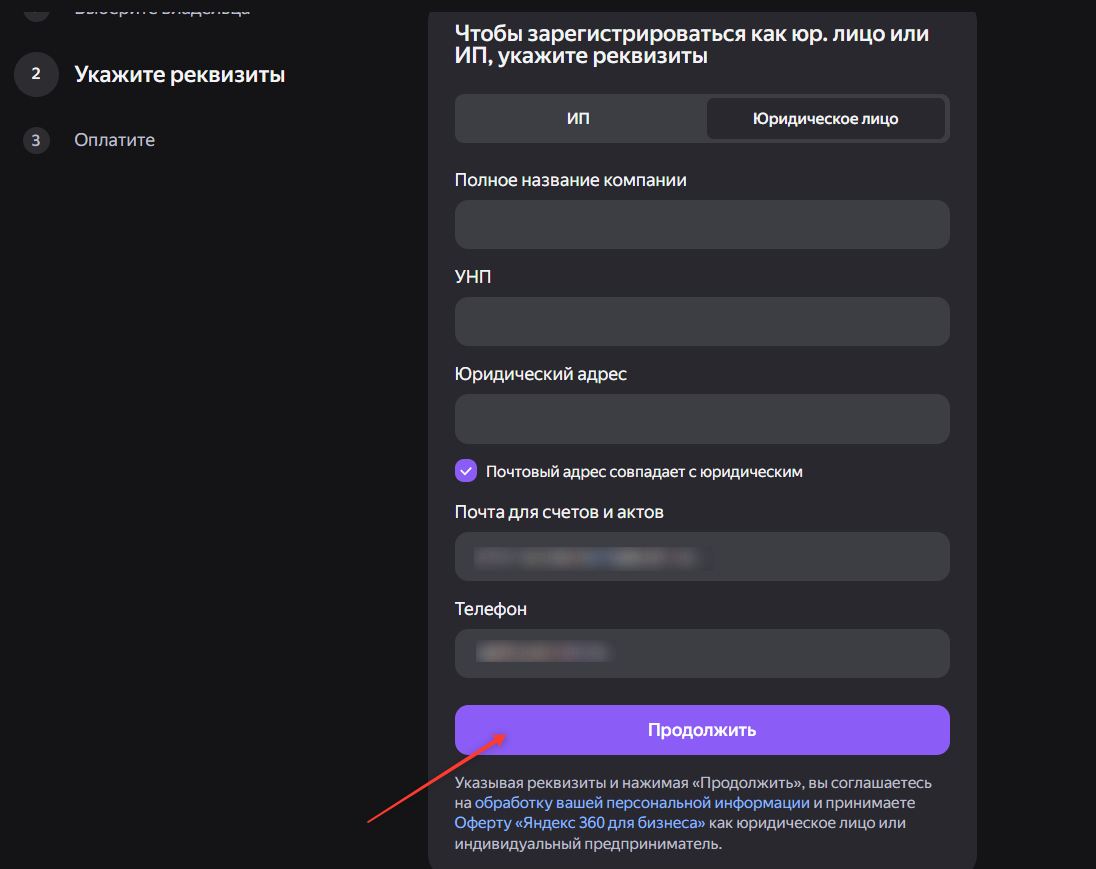Screen dimensions: 1096x869
Task: Focus the «Телефон» input field
Action: click(701, 653)
